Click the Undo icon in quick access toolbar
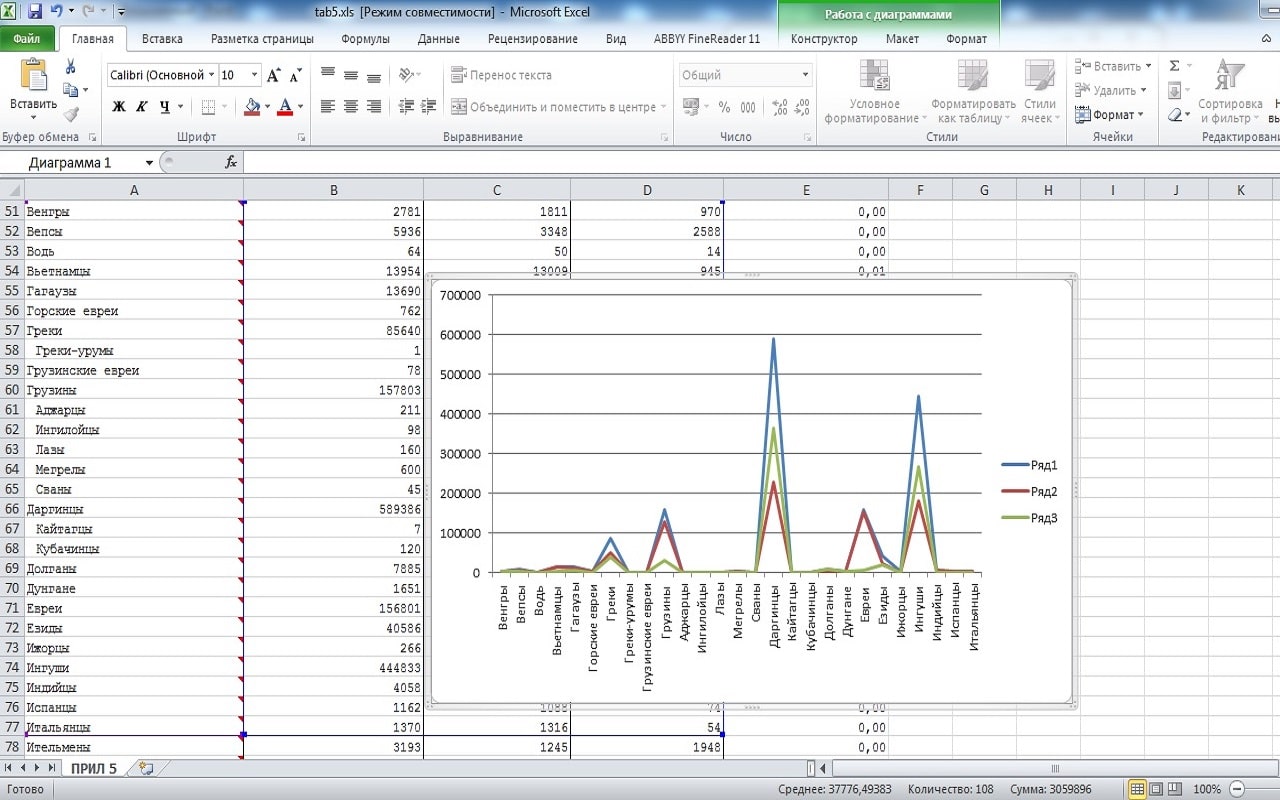This screenshot has width=1280, height=800. (56, 13)
